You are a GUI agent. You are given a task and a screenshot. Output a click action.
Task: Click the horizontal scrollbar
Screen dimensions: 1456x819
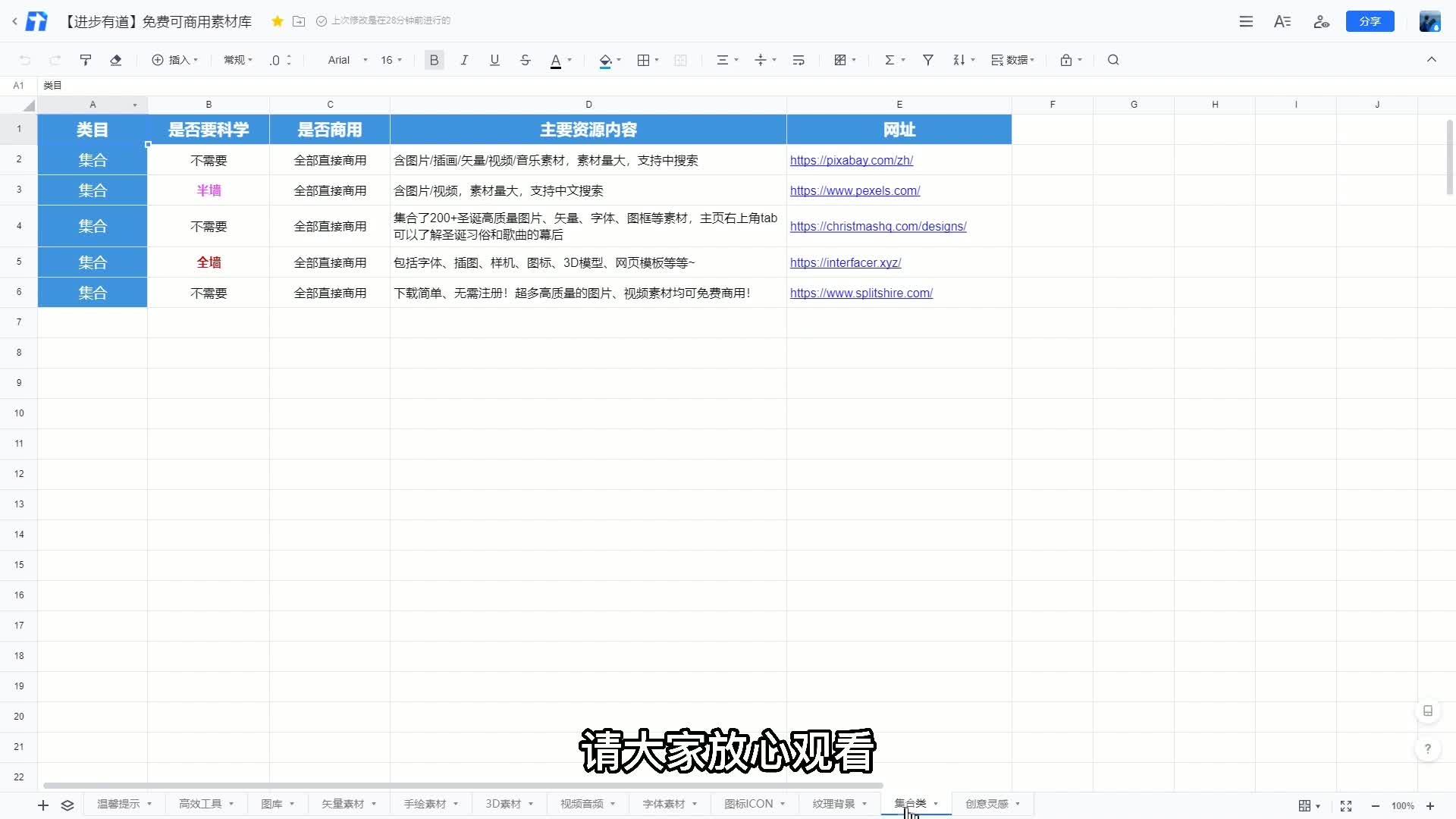(x=463, y=786)
